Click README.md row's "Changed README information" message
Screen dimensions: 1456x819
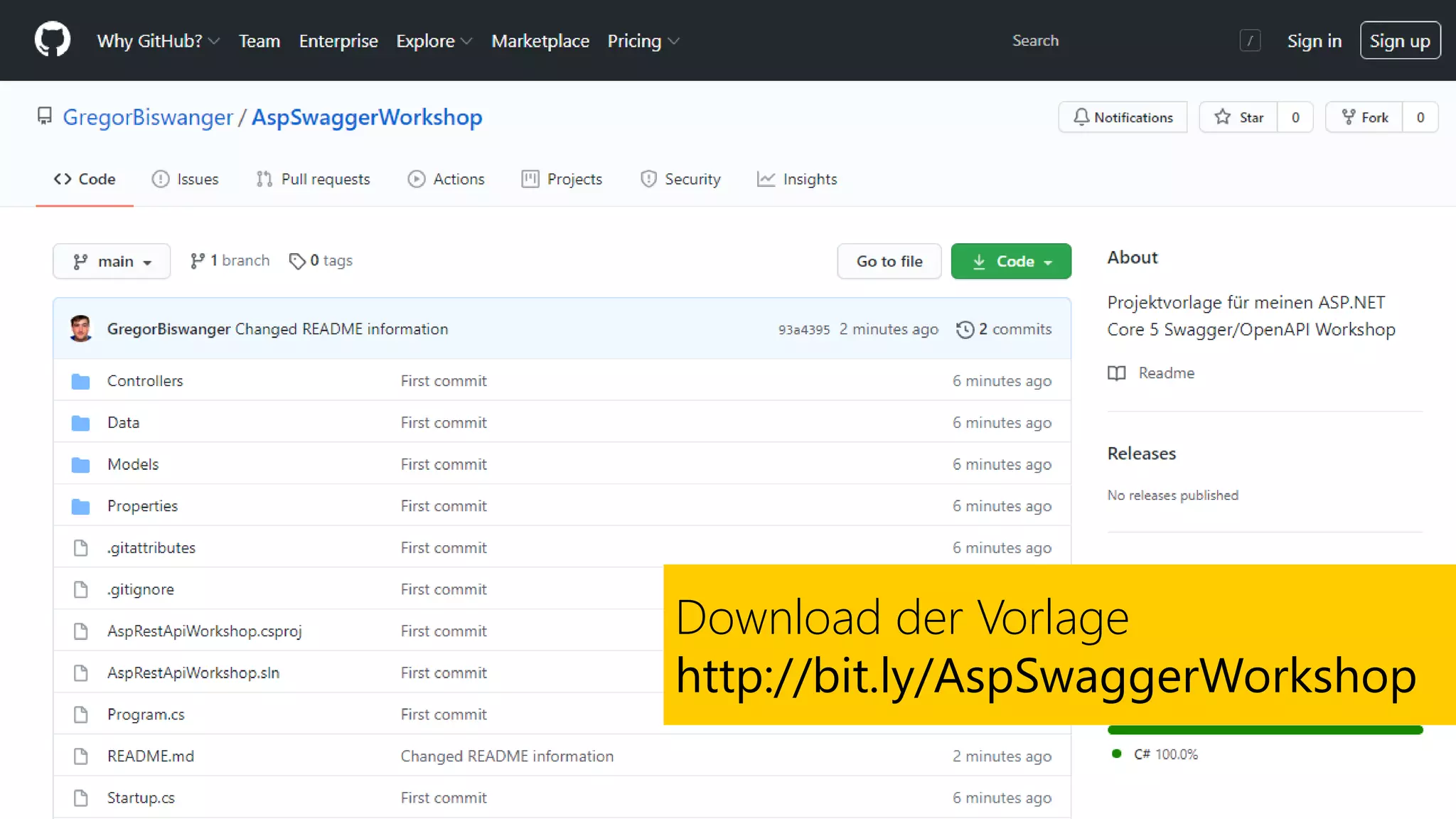point(507,756)
